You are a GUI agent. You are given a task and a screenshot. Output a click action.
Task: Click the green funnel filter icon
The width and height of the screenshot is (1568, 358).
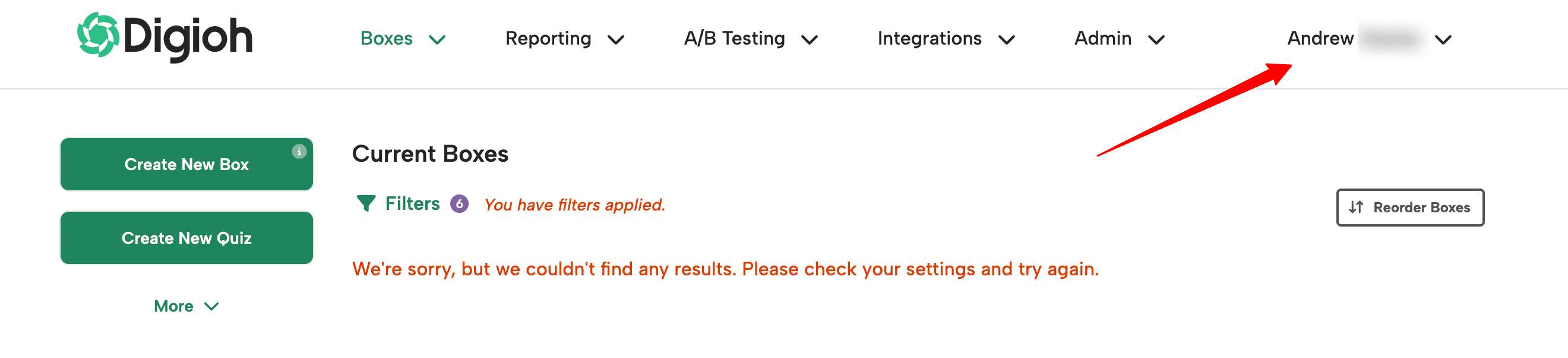click(366, 204)
